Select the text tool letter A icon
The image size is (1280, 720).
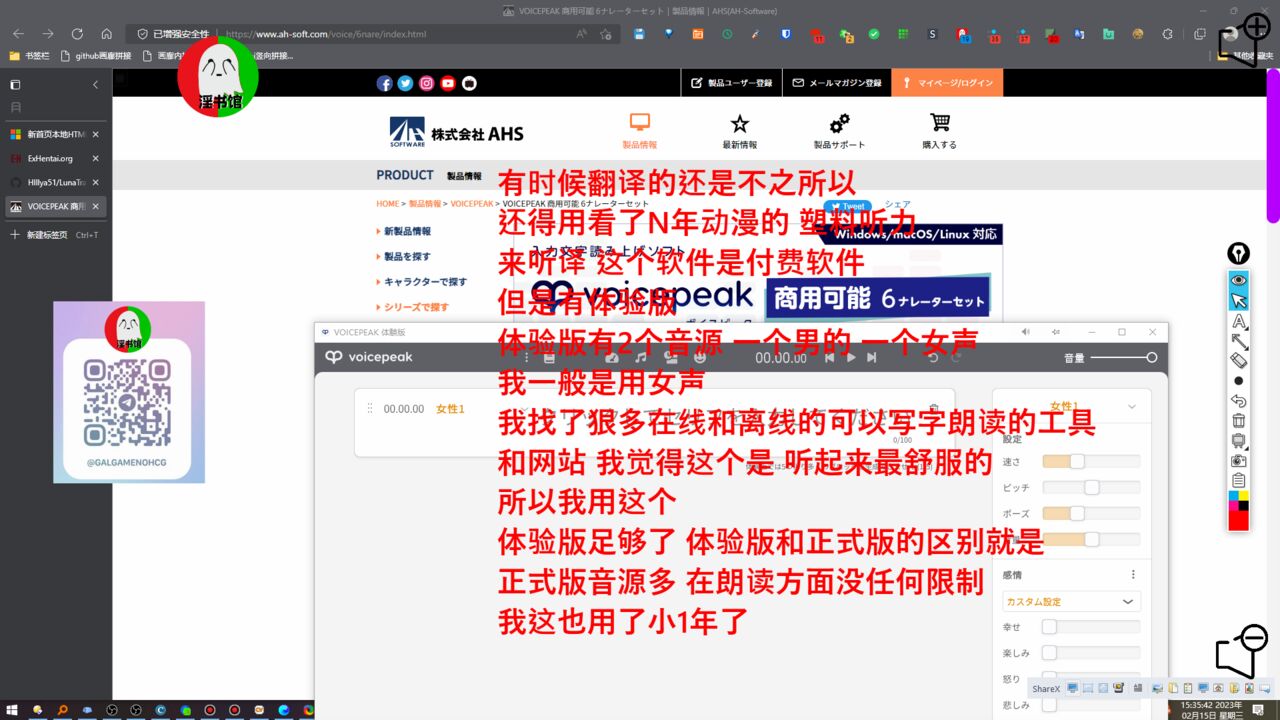pos(1238,321)
